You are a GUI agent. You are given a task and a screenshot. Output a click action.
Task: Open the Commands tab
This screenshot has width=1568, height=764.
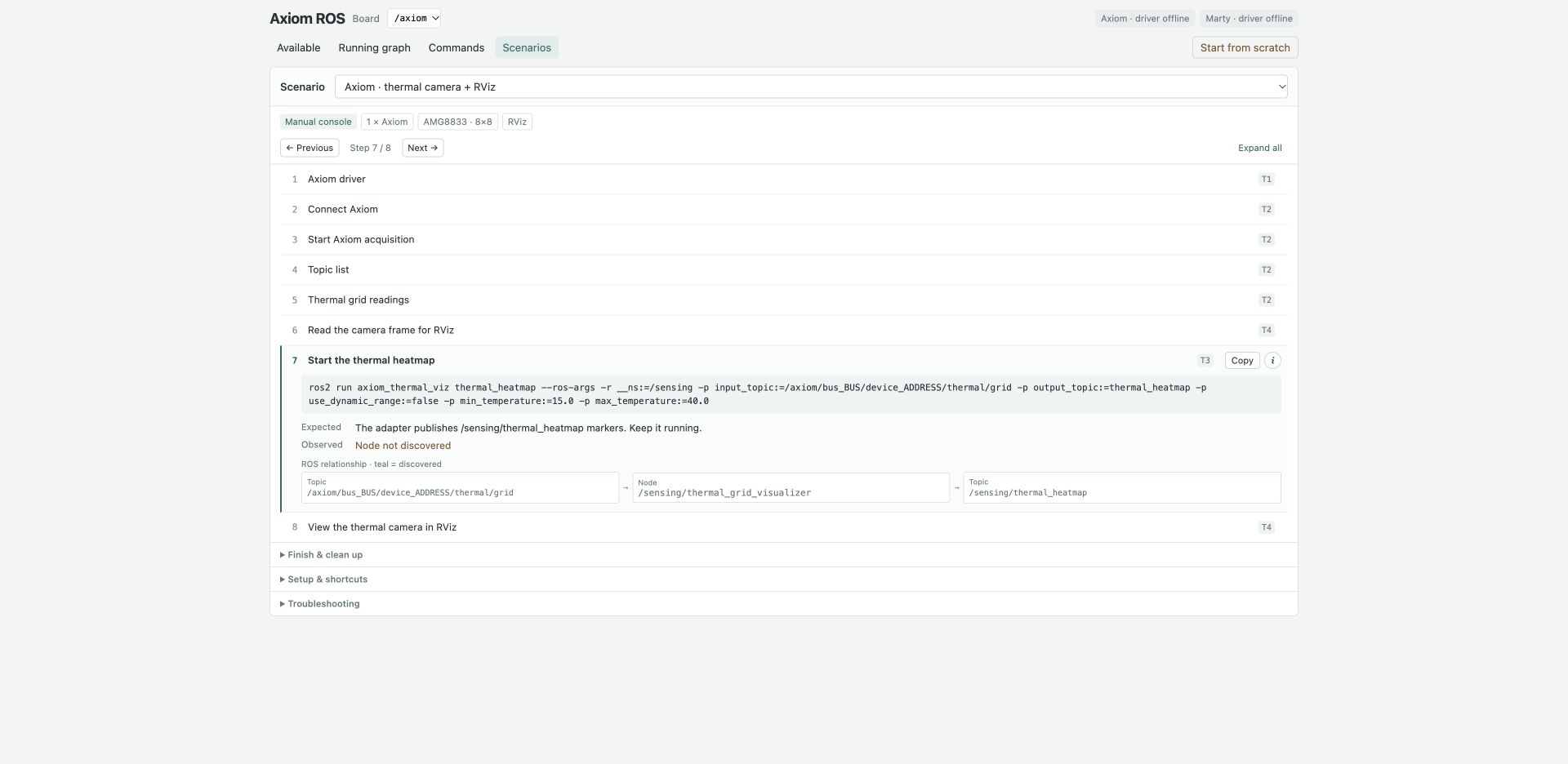(x=456, y=47)
